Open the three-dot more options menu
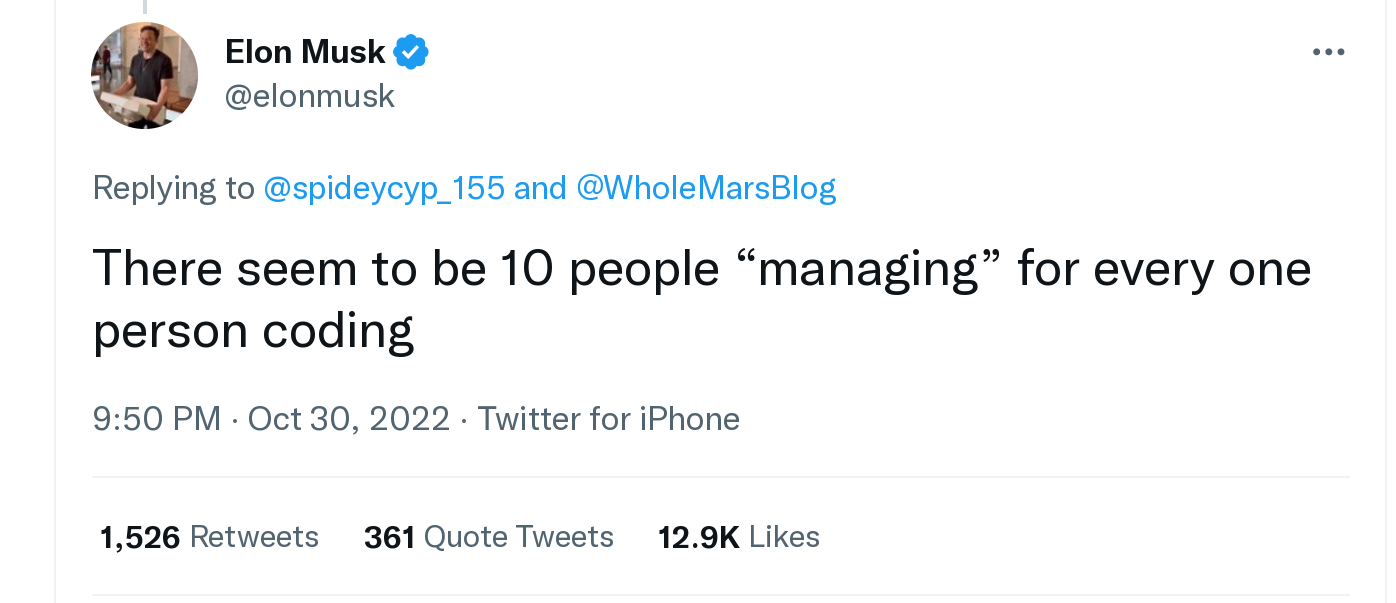Image resolution: width=1396 pixels, height=603 pixels. [1328, 52]
